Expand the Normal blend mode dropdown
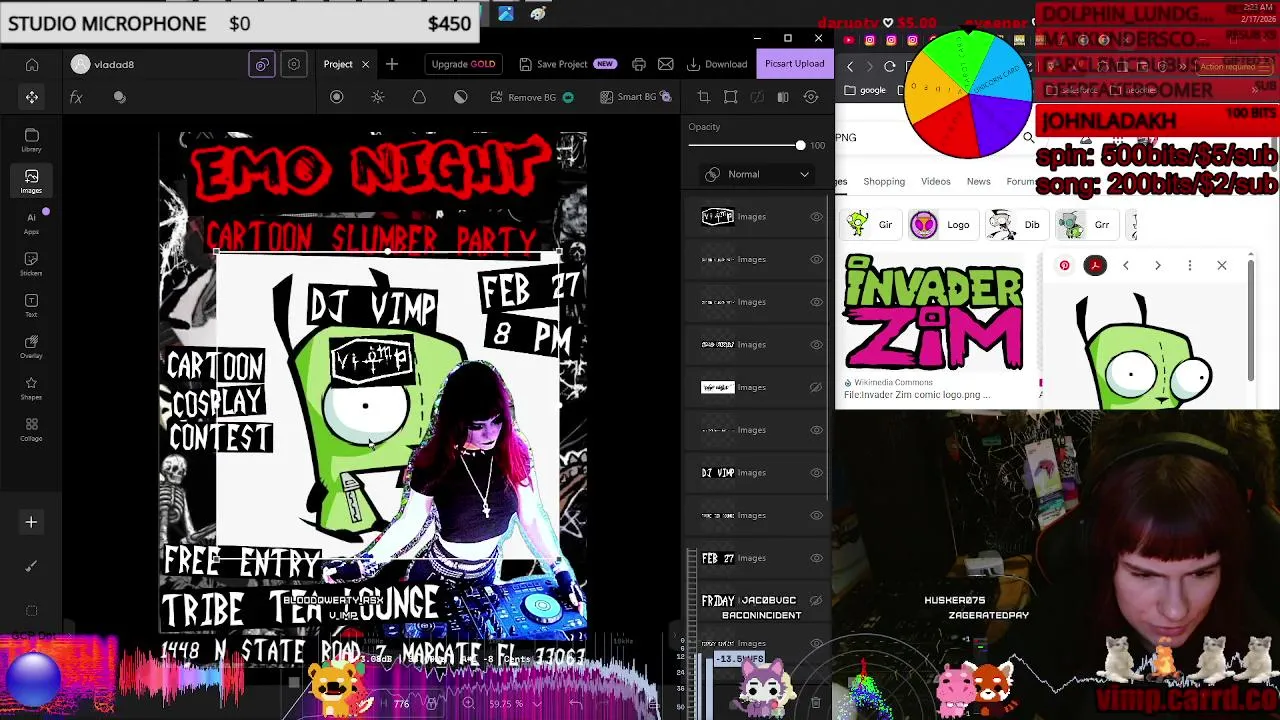 (x=757, y=174)
